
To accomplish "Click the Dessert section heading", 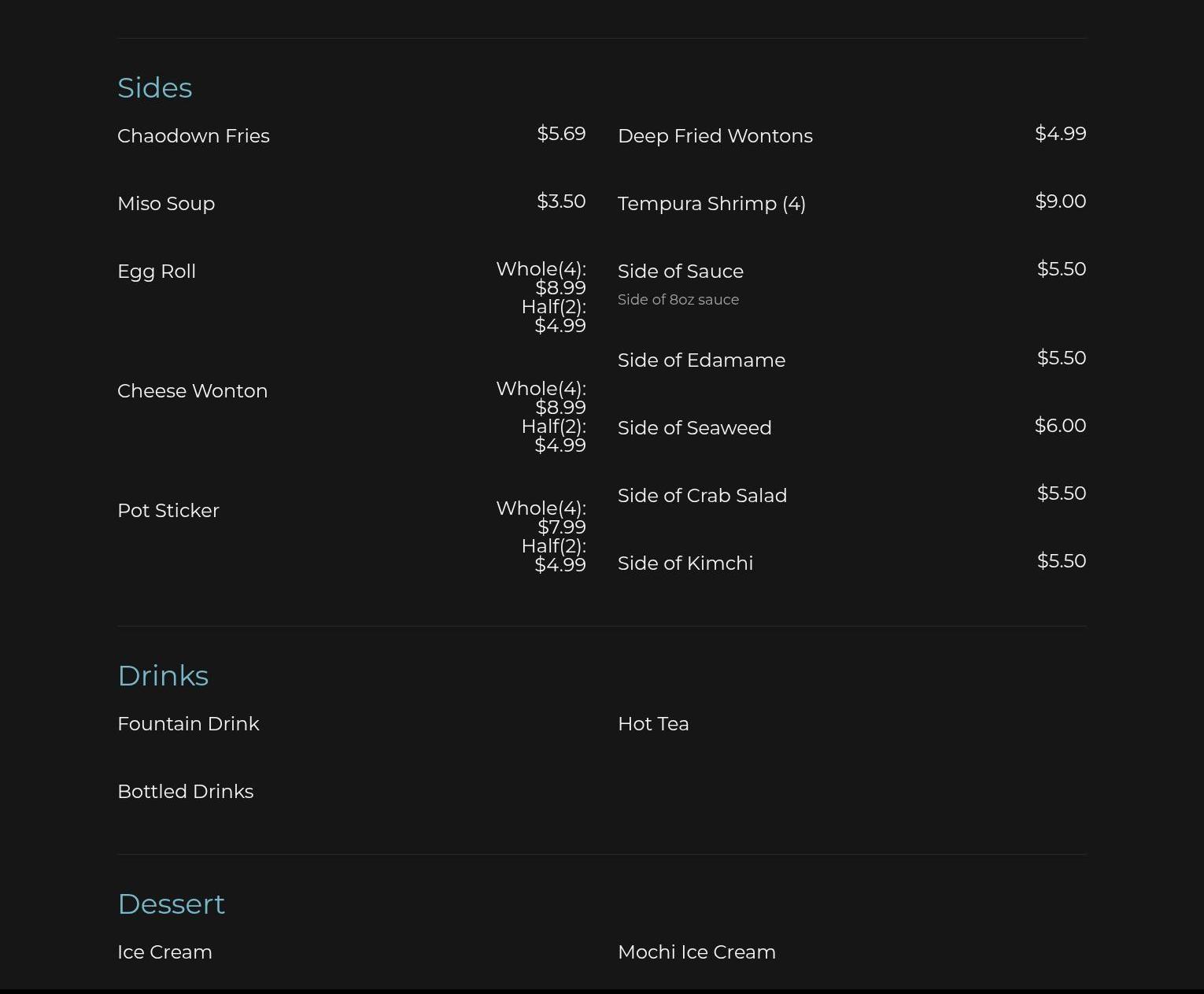I will point(171,904).
